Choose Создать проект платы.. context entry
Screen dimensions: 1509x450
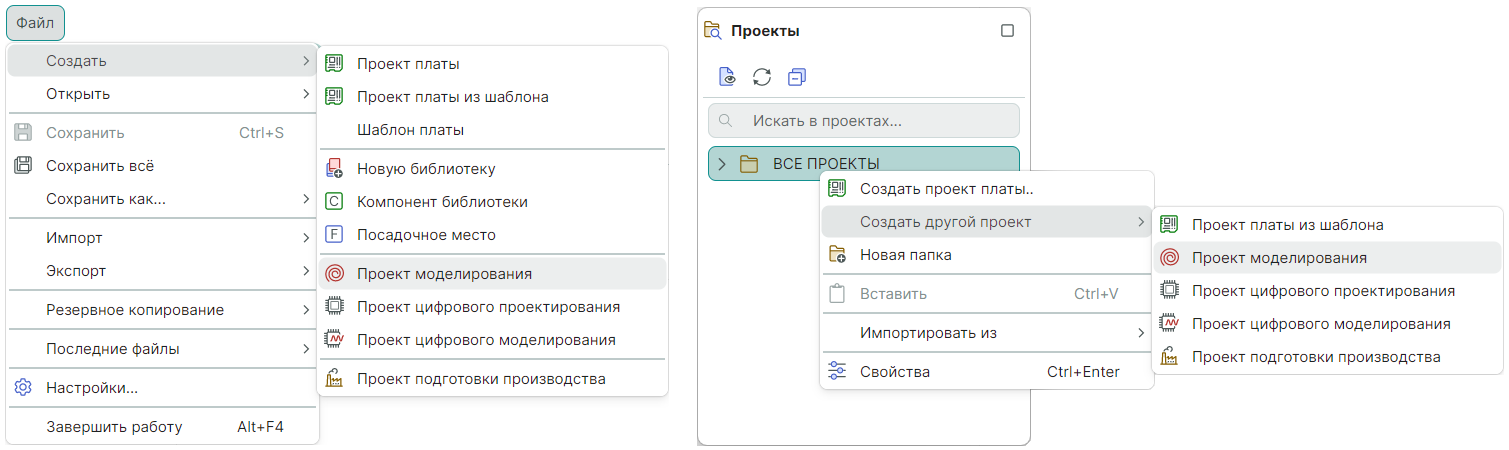(x=987, y=189)
